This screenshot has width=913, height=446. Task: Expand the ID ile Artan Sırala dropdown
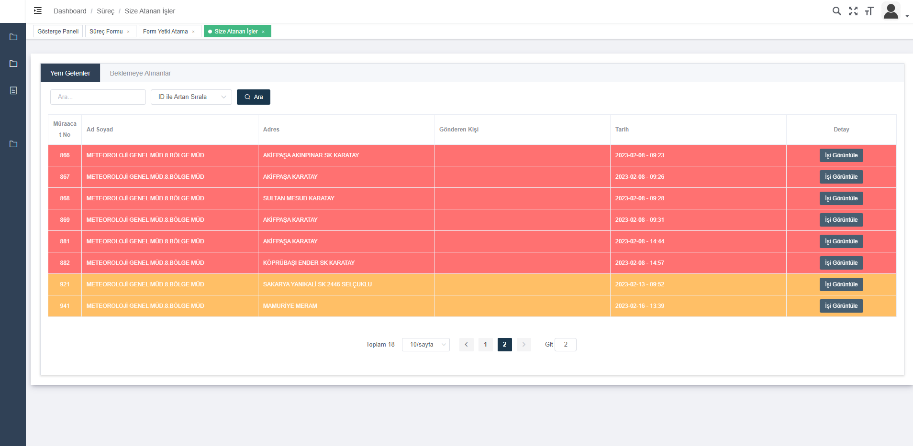190,97
